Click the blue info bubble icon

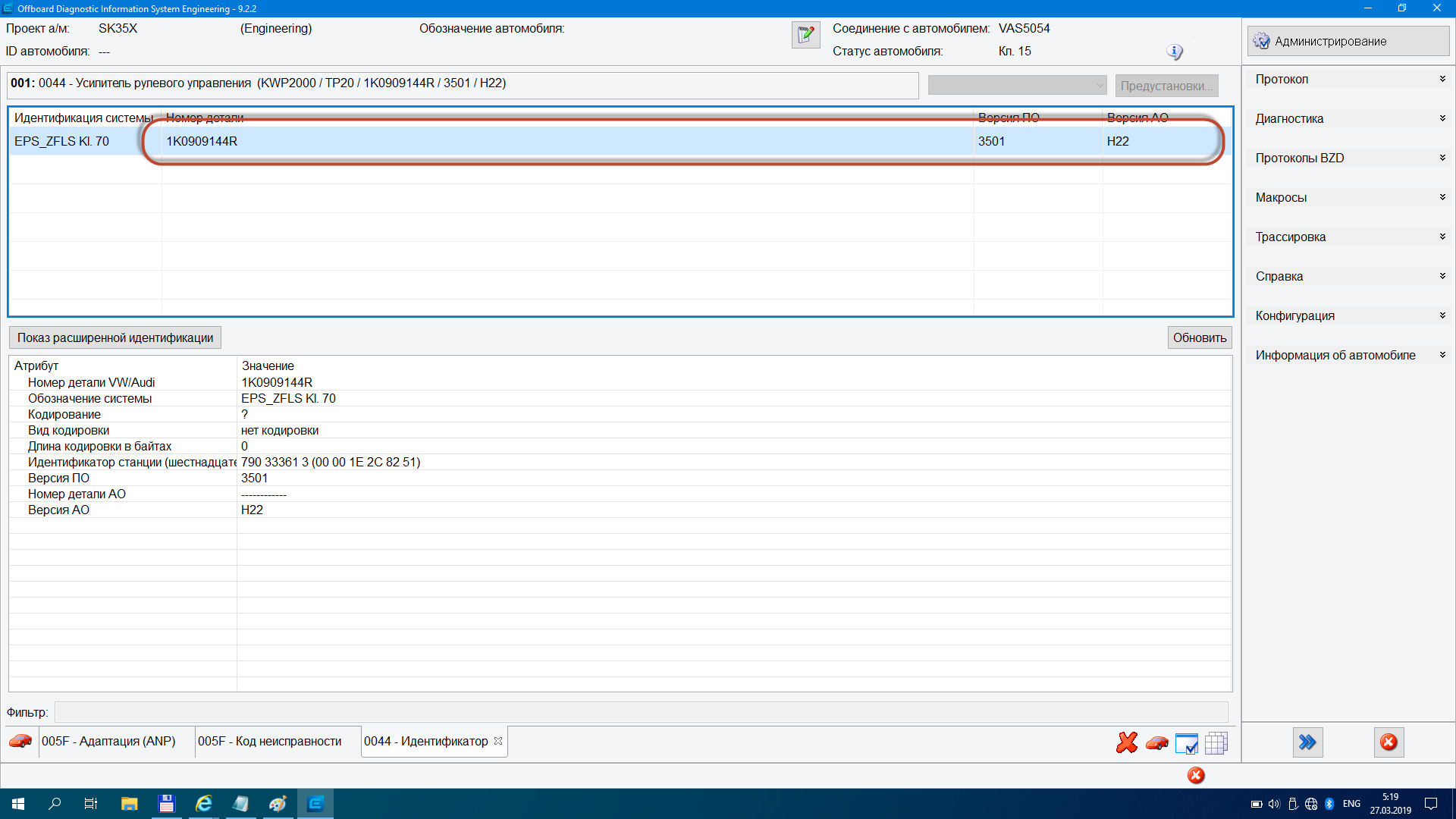(1175, 52)
